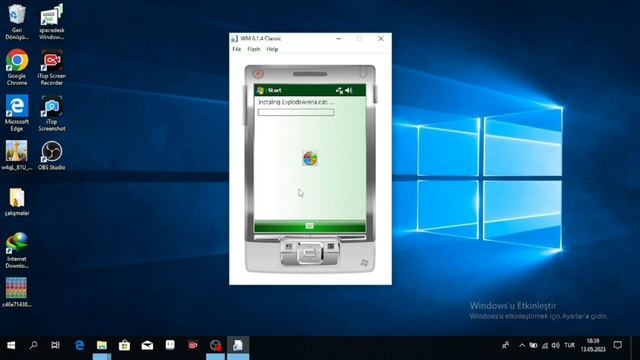The image size is (640, 360).
Task: Click the battery status tray icon
Action: coord(533,345)
